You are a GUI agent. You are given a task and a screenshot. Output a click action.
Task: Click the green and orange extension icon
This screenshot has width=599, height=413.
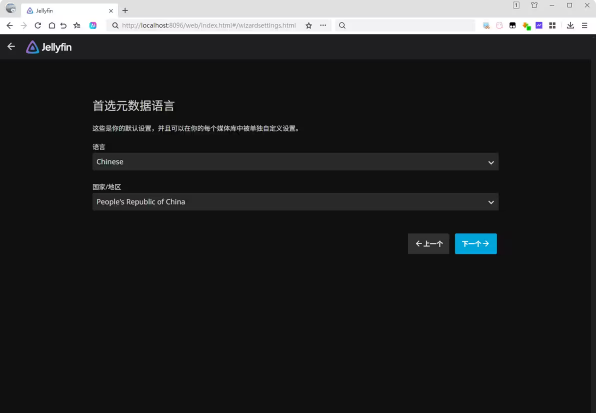(526, 26)
